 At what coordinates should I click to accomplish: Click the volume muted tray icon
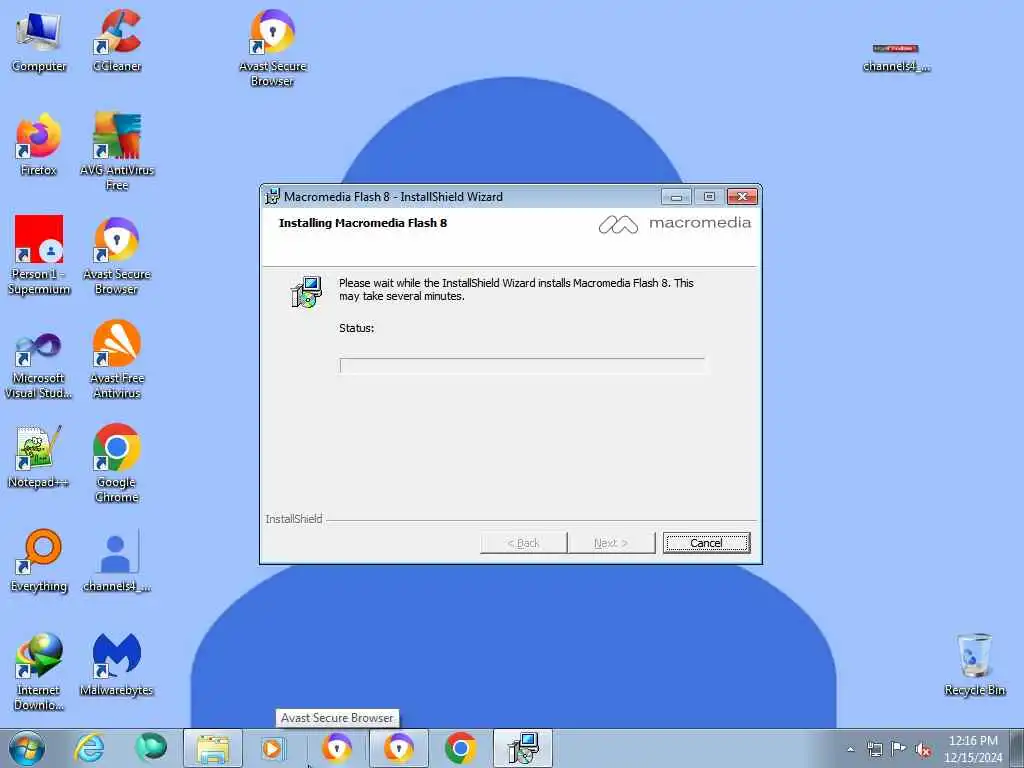coord(923,750)
